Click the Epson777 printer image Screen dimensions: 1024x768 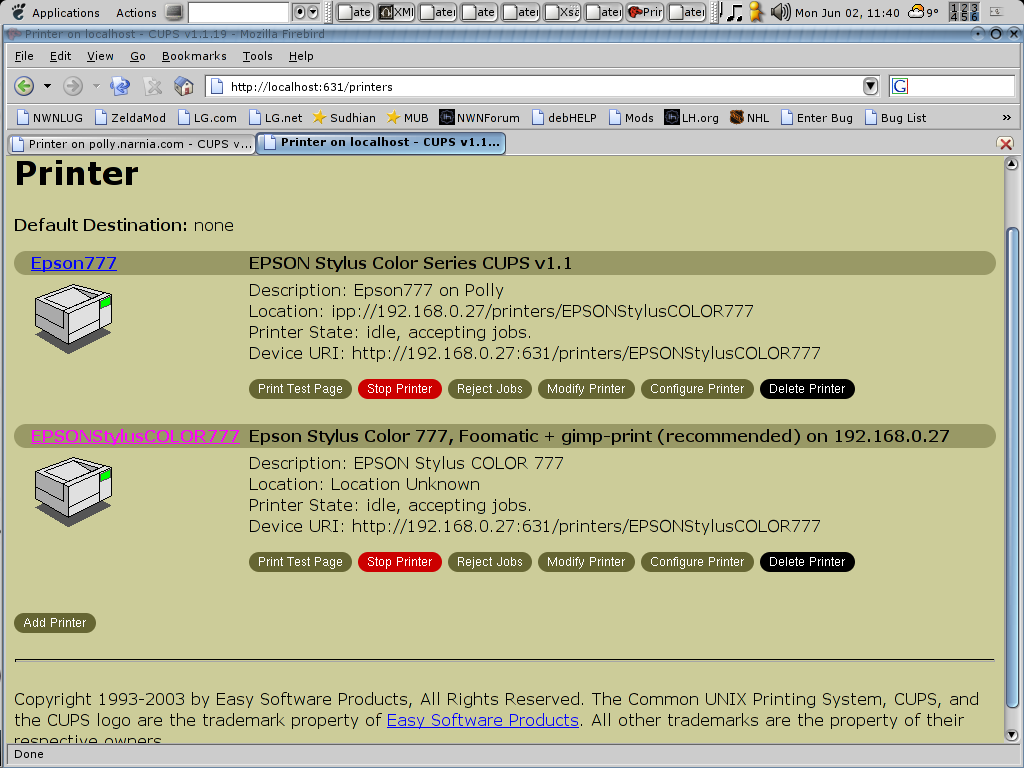(73, 319)
